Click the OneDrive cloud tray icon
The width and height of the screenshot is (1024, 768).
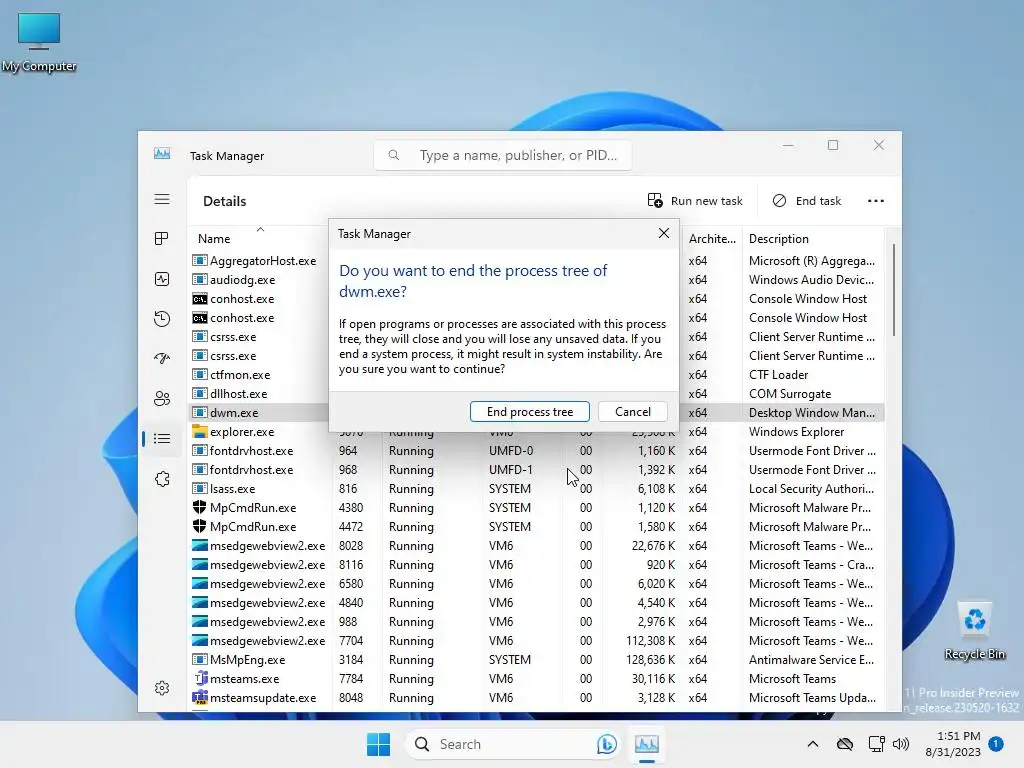[845, 744]
